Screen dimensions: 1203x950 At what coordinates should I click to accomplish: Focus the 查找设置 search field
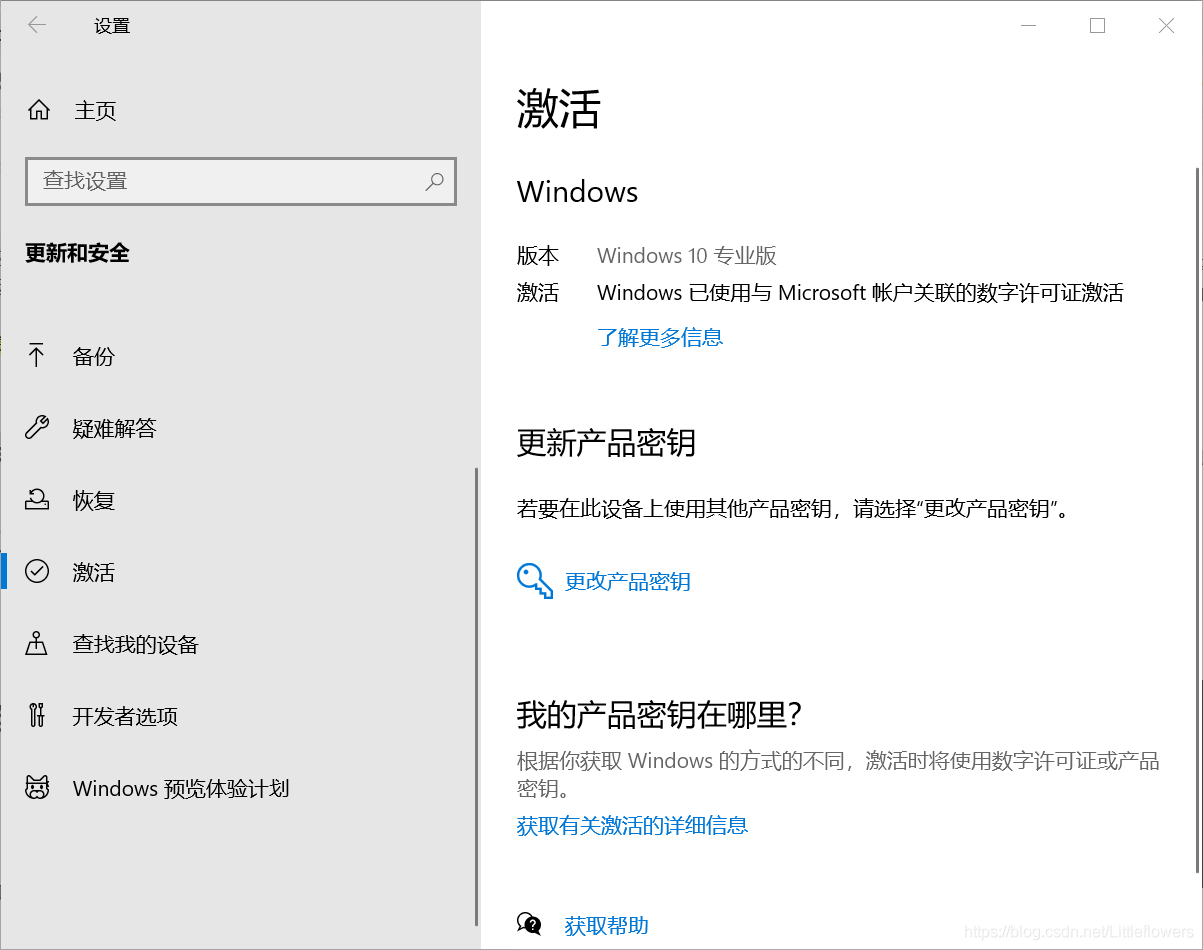tap(240, 181)
